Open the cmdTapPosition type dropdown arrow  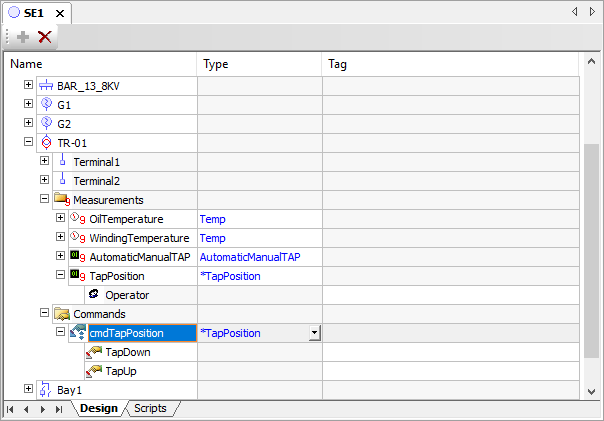[x=314, y=333]
